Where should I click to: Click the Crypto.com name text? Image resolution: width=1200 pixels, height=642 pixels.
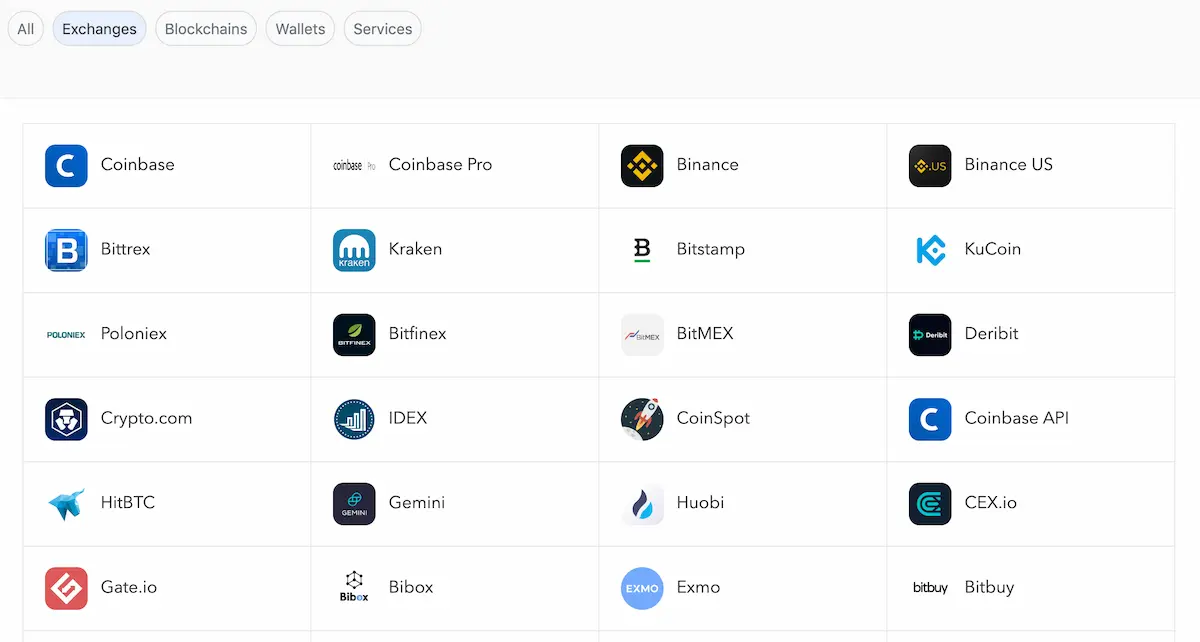[x=147, y=418]
